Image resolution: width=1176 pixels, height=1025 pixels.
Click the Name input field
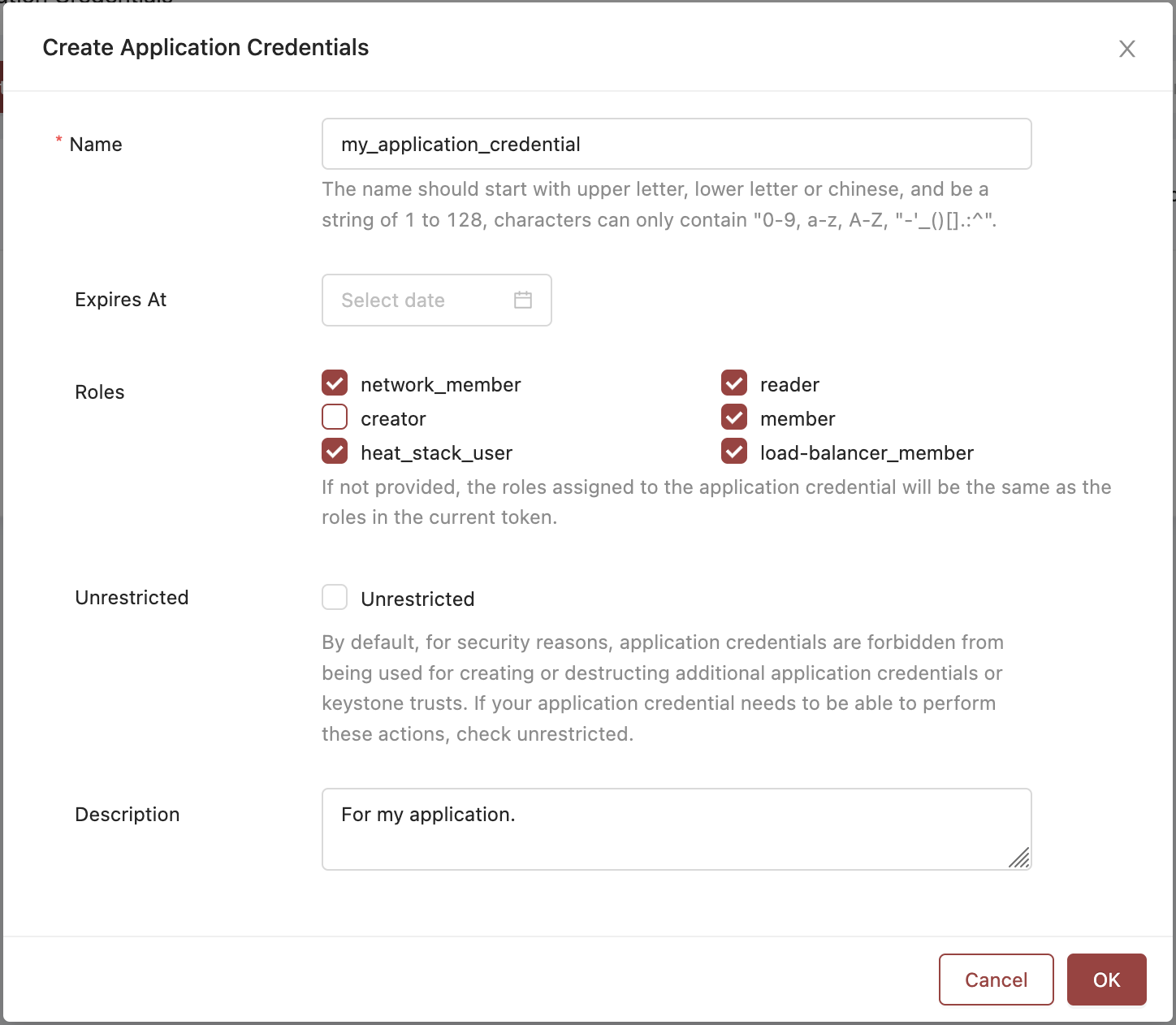[x=677, y=144]
